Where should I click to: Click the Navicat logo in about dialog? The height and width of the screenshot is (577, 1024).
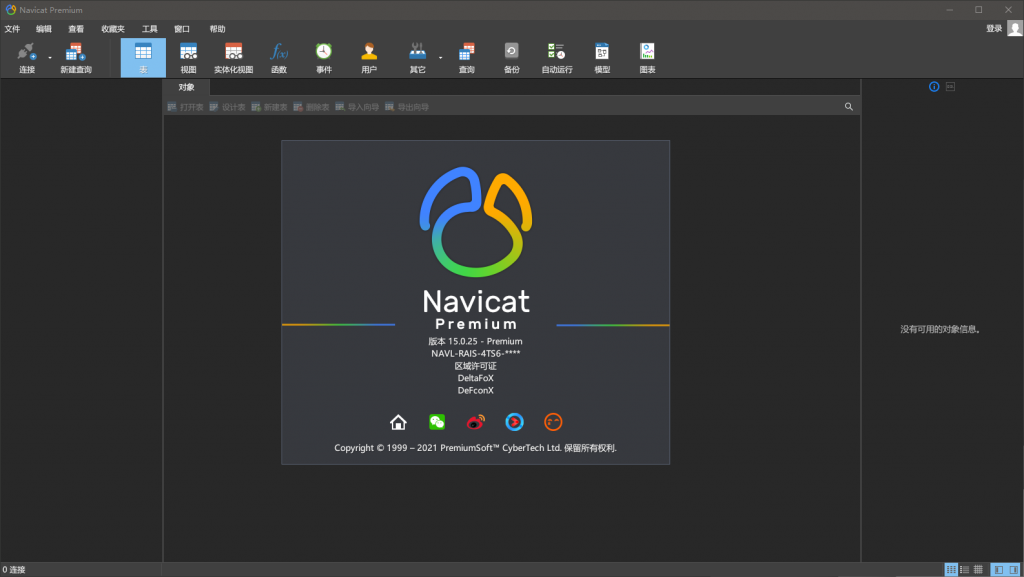point(475,222)
